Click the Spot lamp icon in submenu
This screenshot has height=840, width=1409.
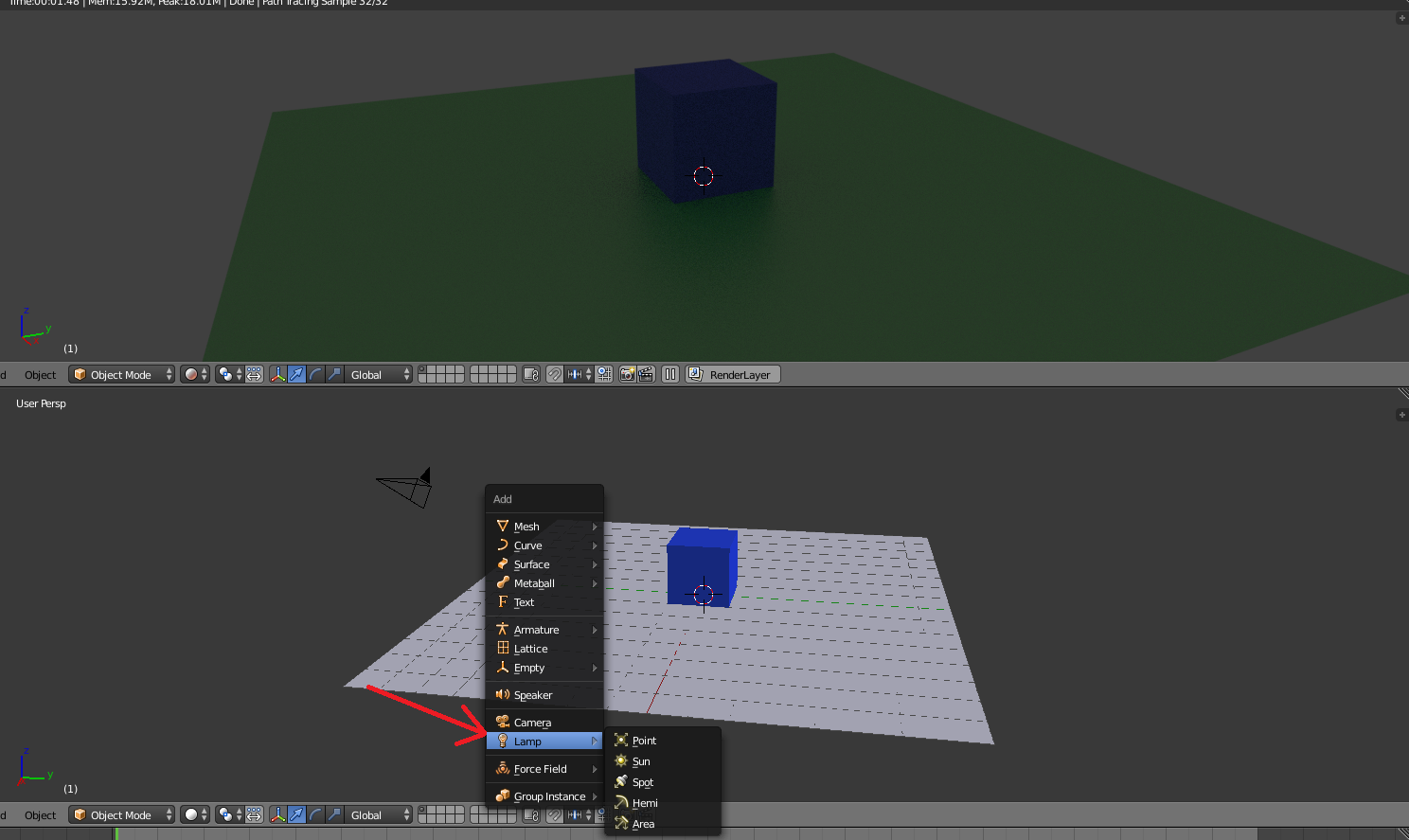(x=621, y=781)
